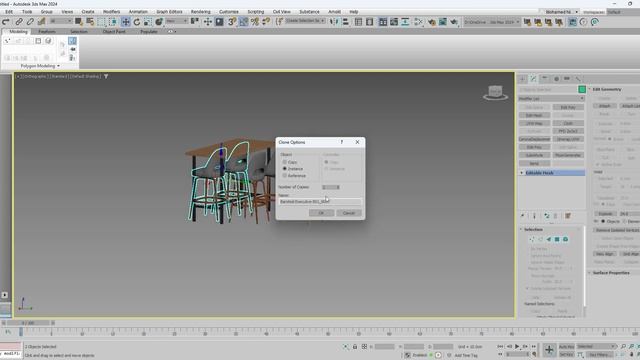
Task: Open the project path dropdown in toolbar
Action: 492,22
